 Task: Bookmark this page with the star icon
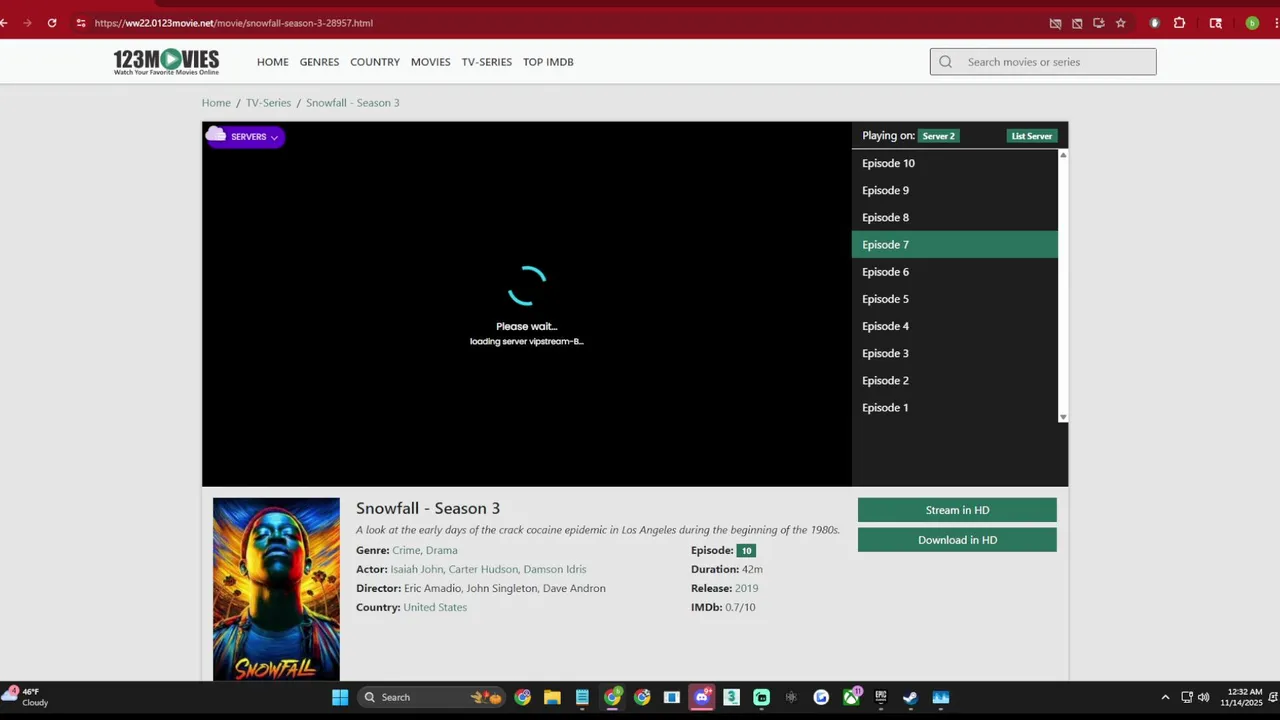(1121, 23)
